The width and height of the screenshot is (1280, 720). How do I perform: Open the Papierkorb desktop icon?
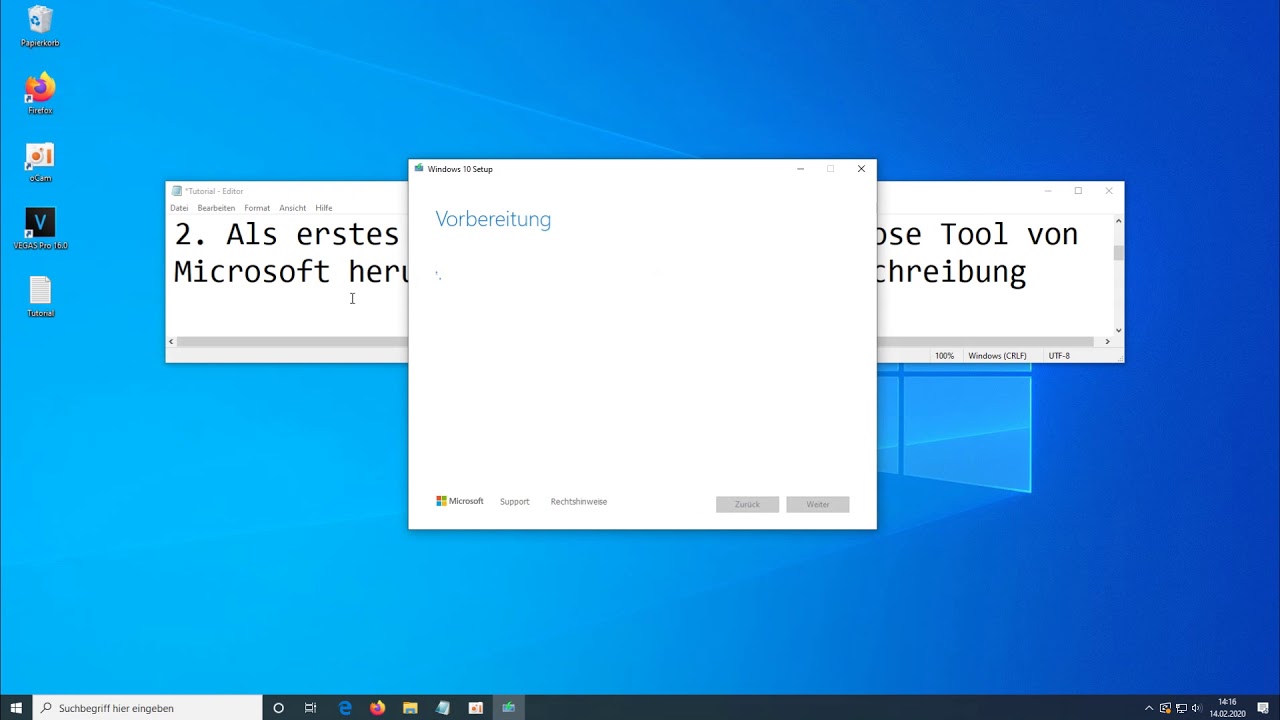coord(40,27)
